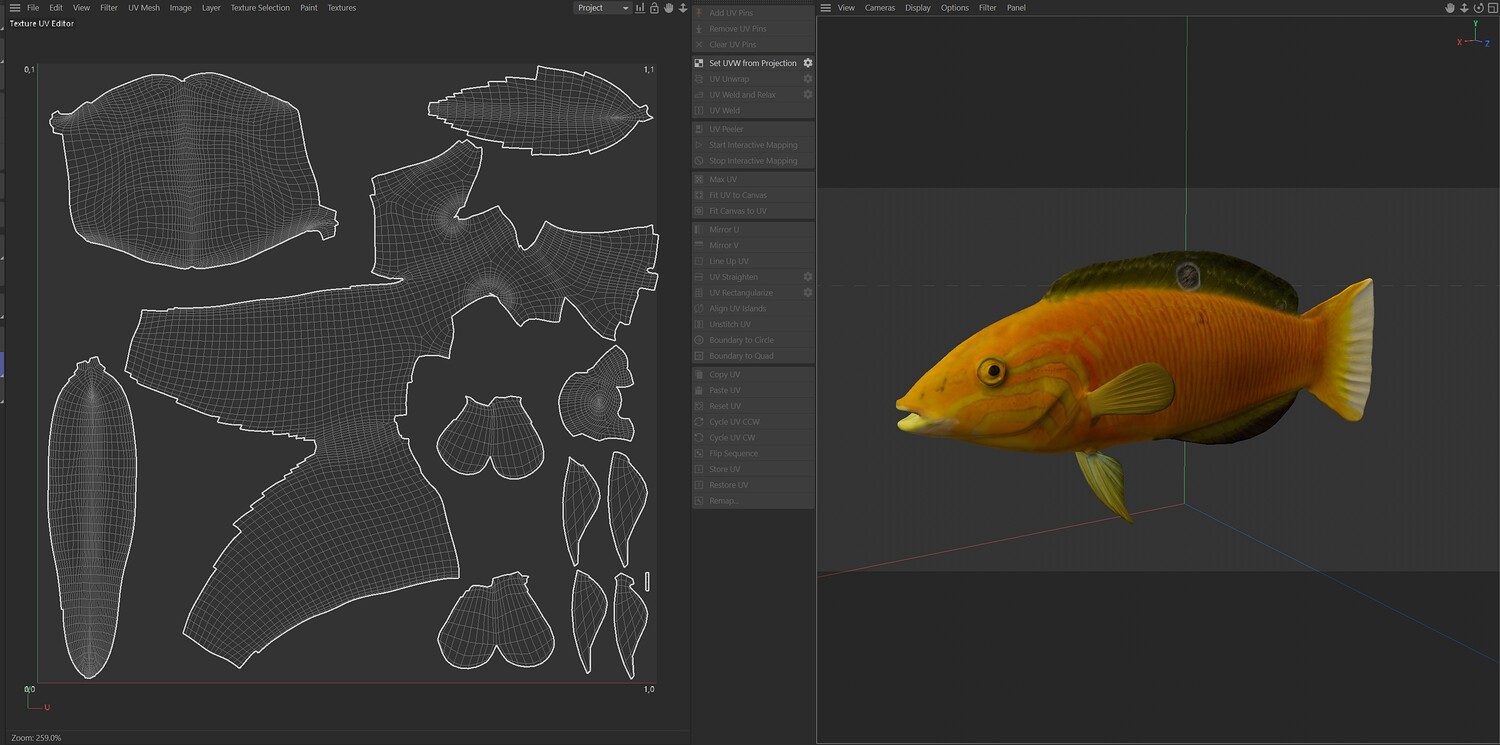Open Set UVW from Projection gear settings
The image size is (1500, 745).
point(808,63)
